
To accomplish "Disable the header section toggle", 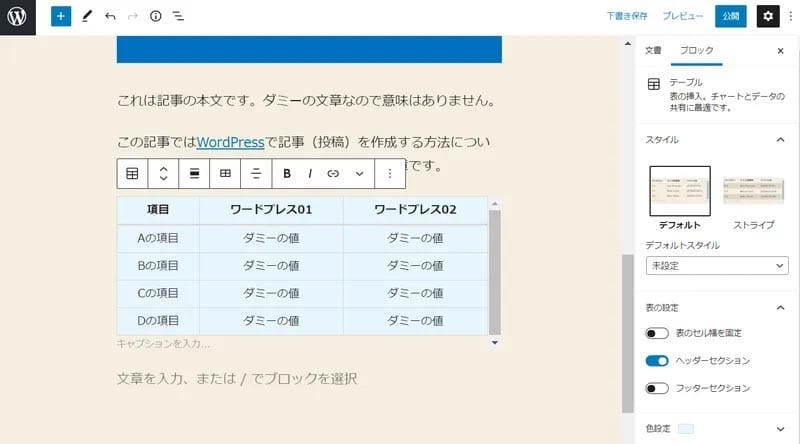I will tap(657, 360).
